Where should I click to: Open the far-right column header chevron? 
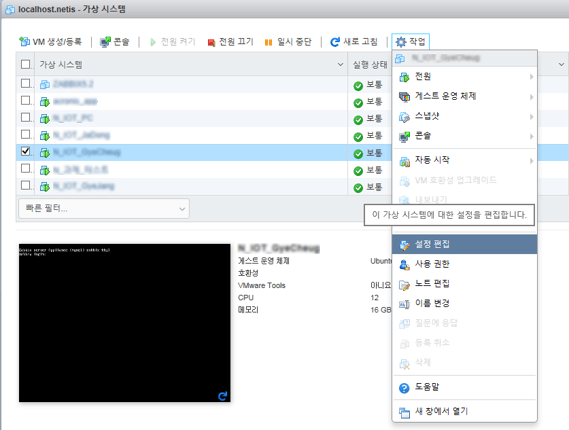(561, 65)
